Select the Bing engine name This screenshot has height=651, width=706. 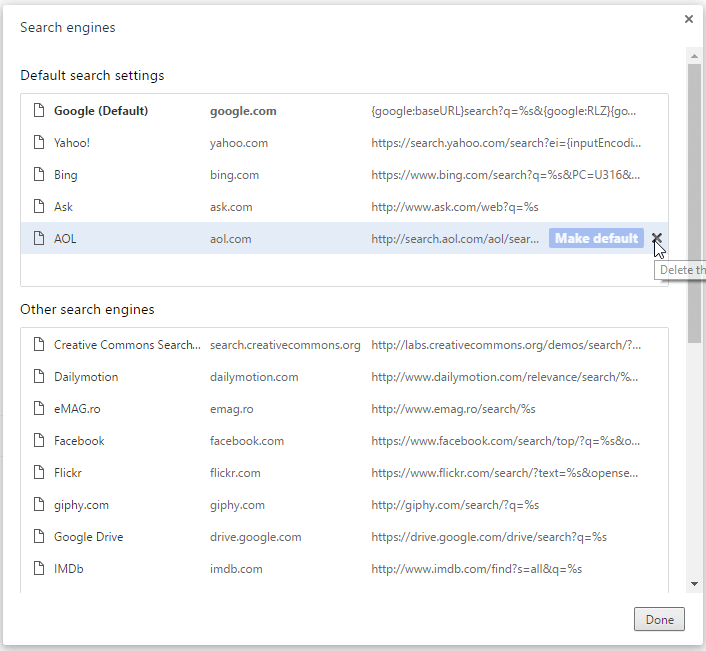pyautogui.click(x=66, y=175)
